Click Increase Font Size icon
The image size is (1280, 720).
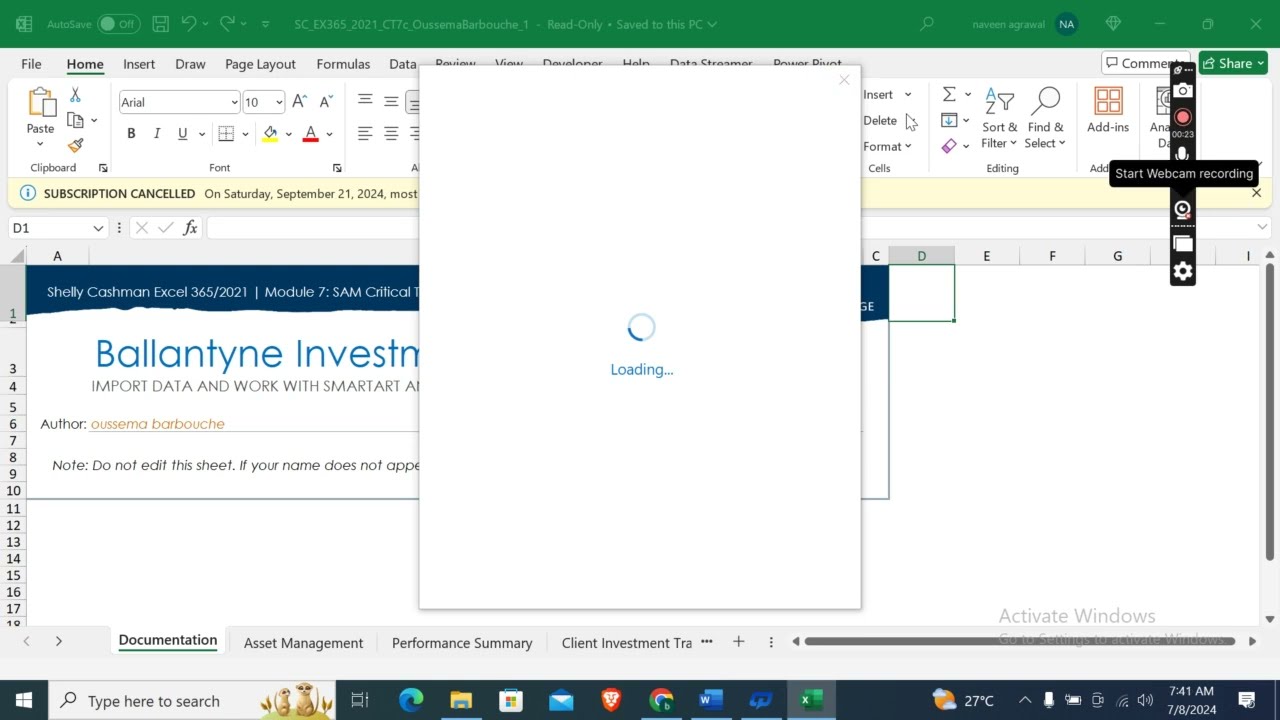click(x=300, y=102)
